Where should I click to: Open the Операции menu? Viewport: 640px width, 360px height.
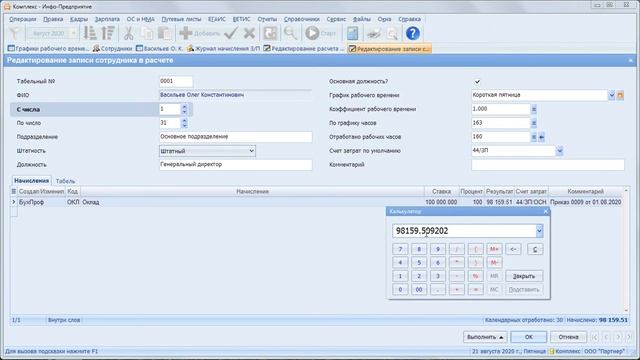(23, 19)
